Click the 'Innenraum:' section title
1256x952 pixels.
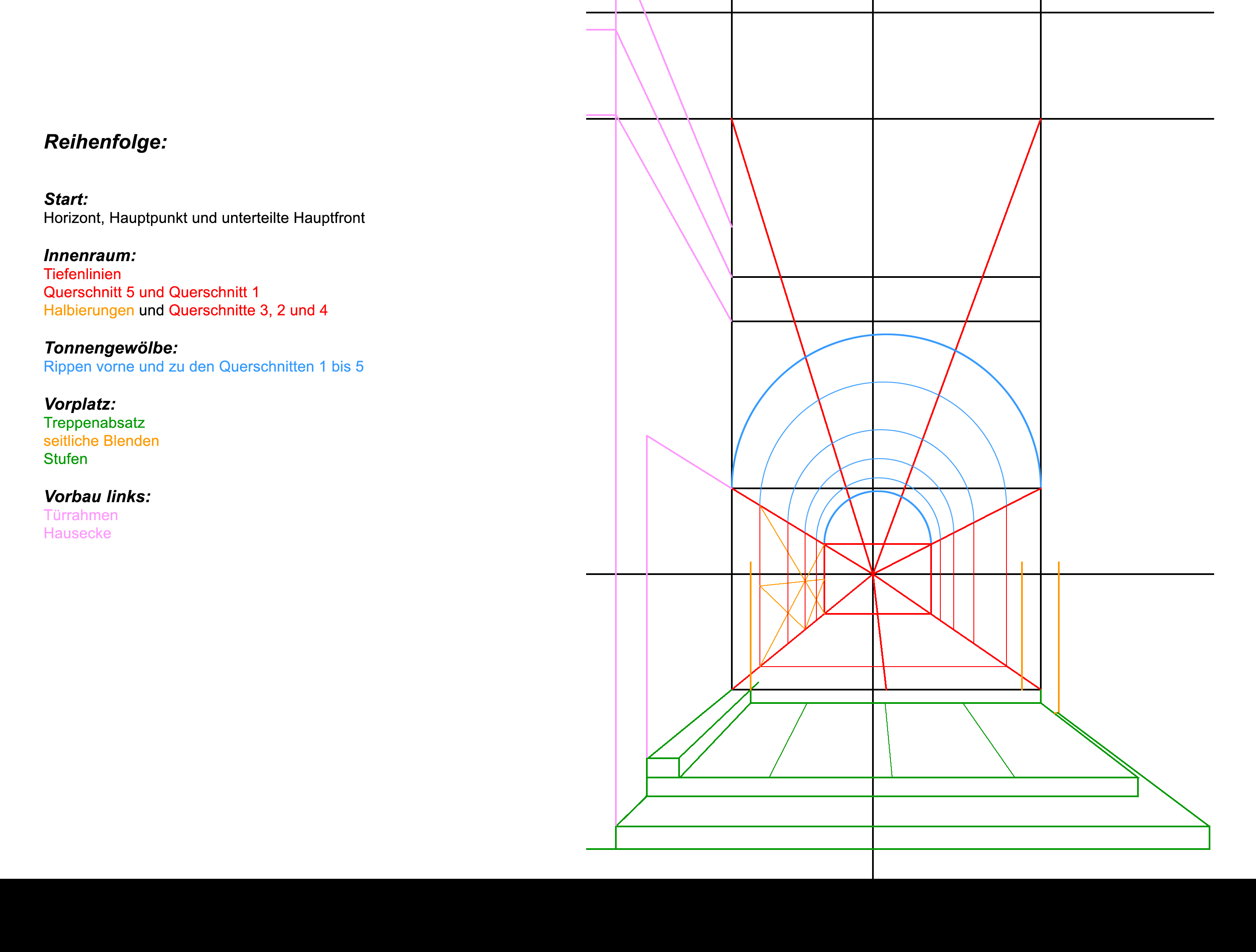90,255
